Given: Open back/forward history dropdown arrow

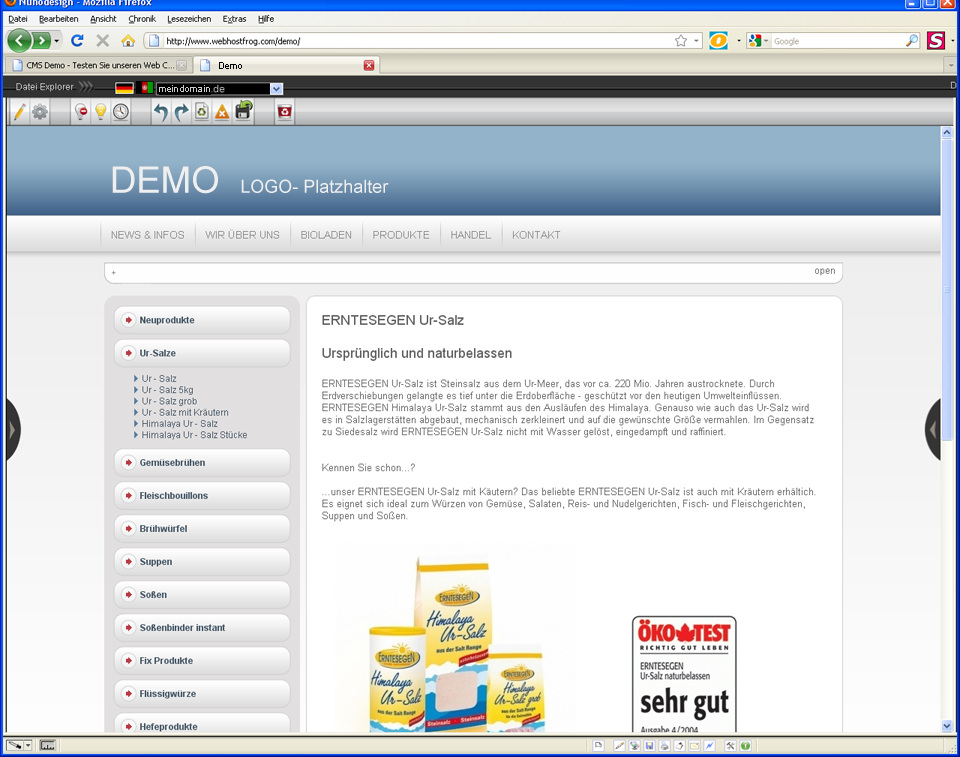Looking at the screenshot, I should pyautogui.click(x=56, y=41).
